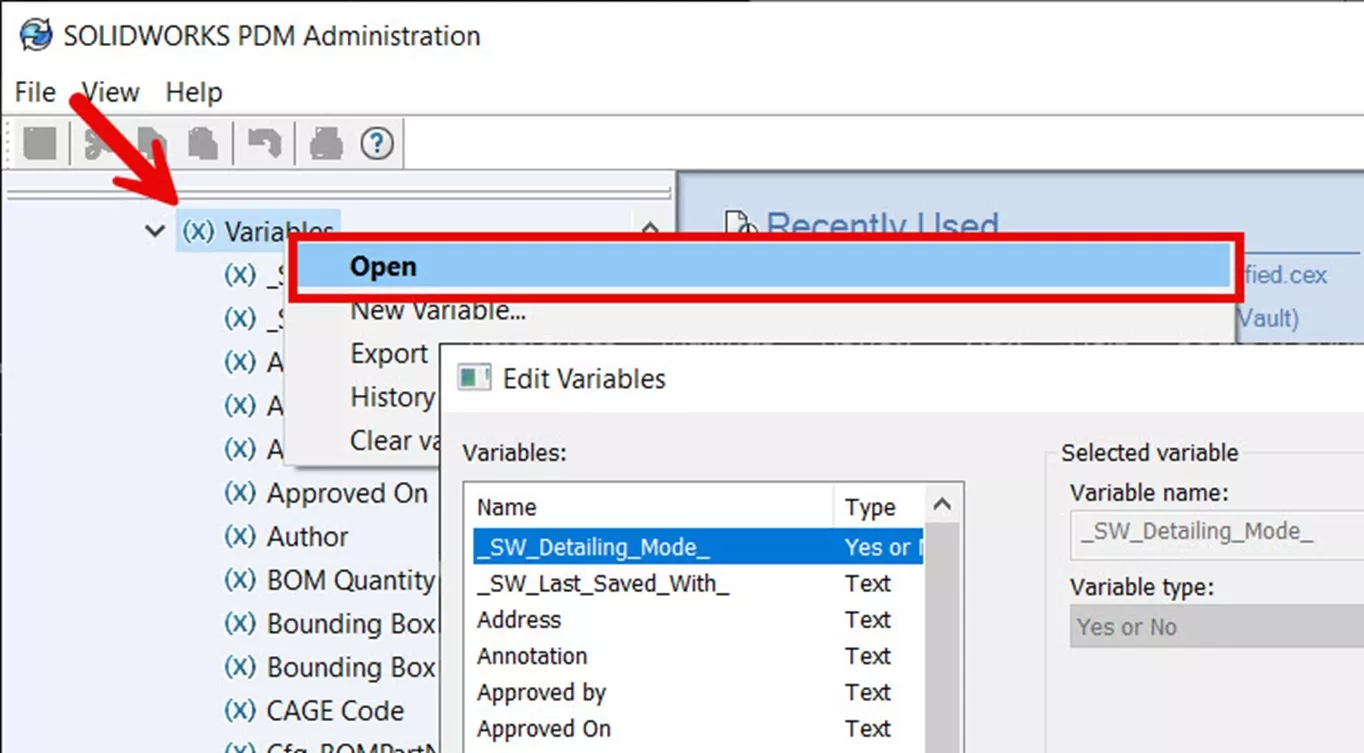The height and width of the screenshot is (753, 1364).
Task: Select Address in the variables list
Action: click(x=519, y=620)
